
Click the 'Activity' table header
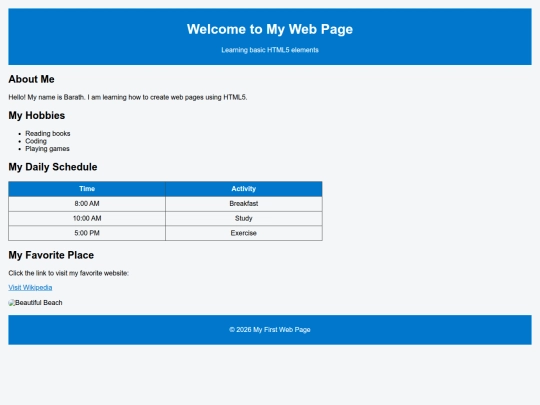pos(244,189)
